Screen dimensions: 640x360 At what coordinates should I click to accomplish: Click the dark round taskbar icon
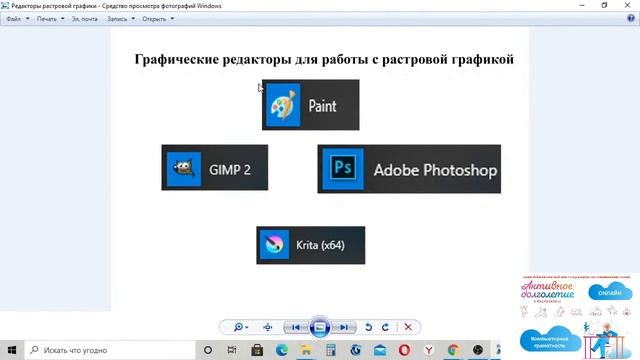[x=478, y=350]
